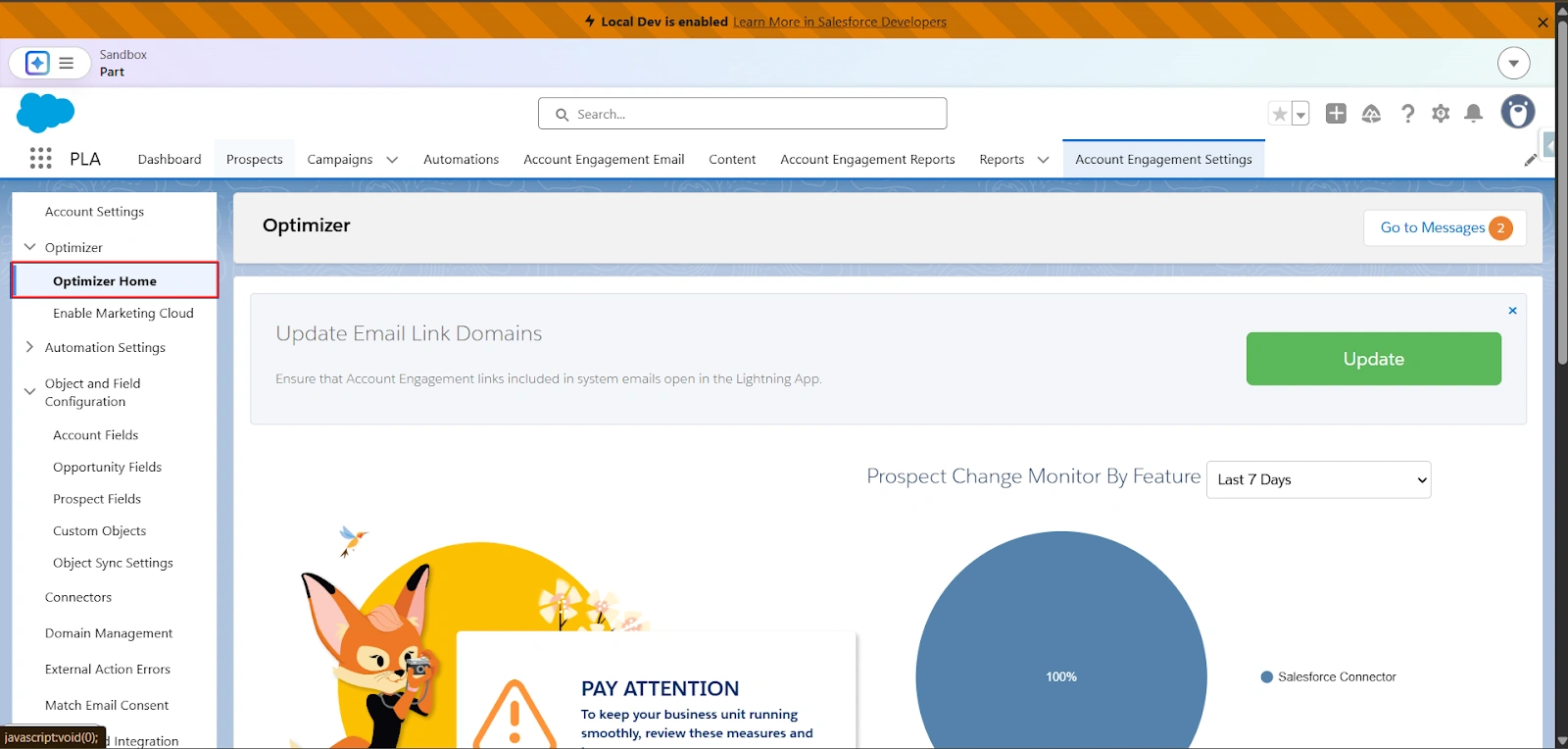Open the favorites list dropdown arrow
Image resolution: width=1568 pixels, height=749 pixels.
click(x=1300, y=114)
